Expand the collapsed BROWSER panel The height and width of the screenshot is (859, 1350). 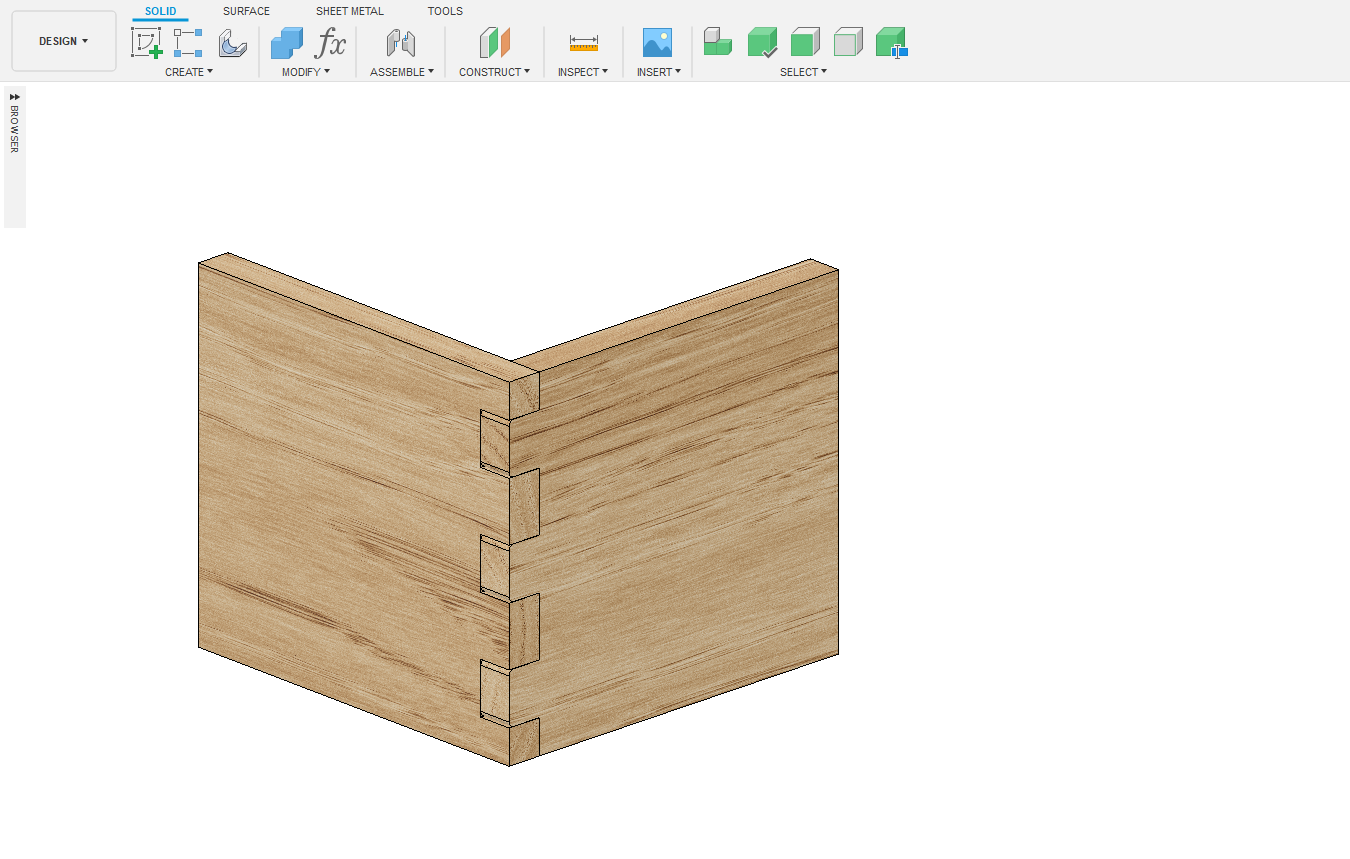(x=14, y=97)
